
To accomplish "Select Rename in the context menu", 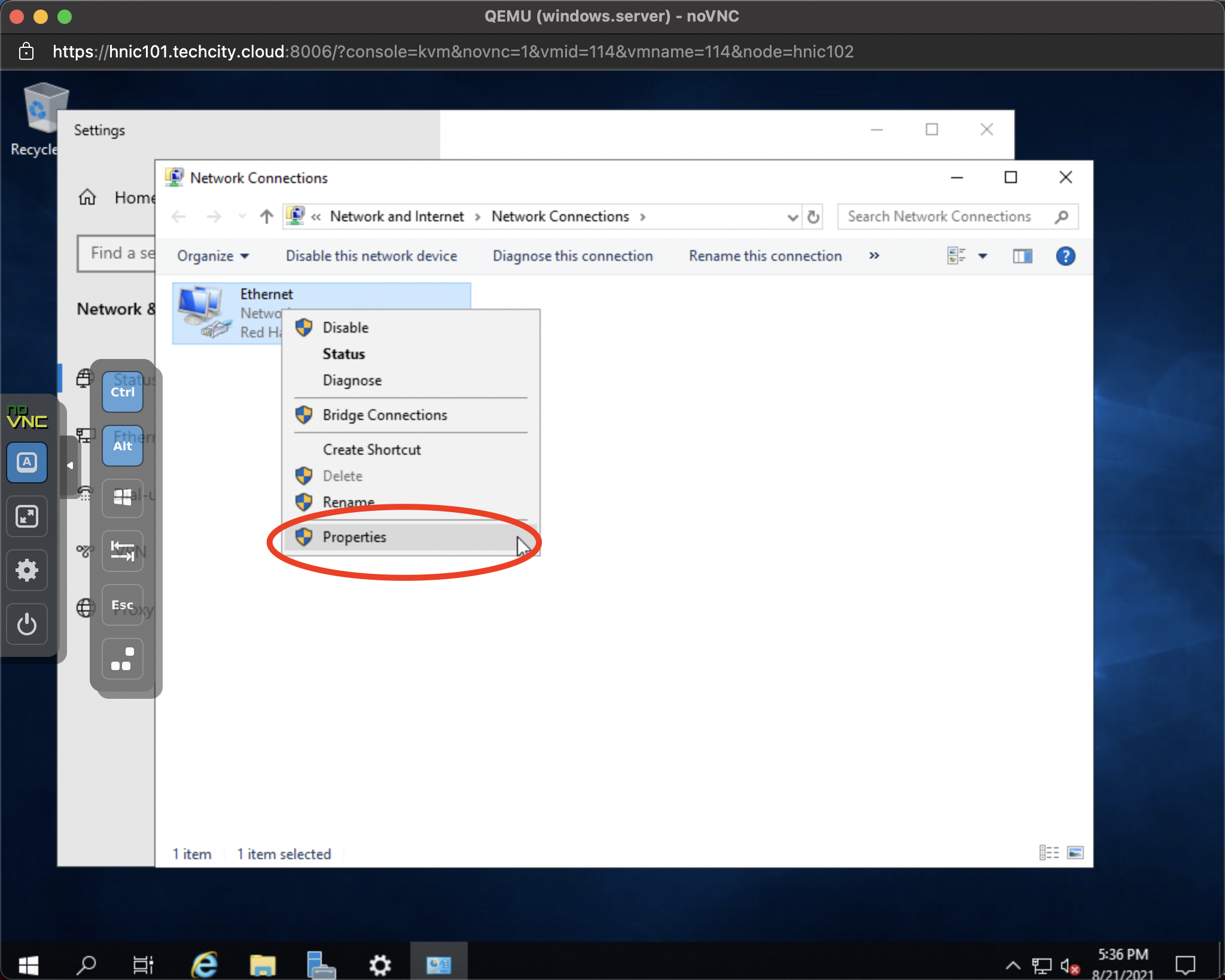I will 412,502.
